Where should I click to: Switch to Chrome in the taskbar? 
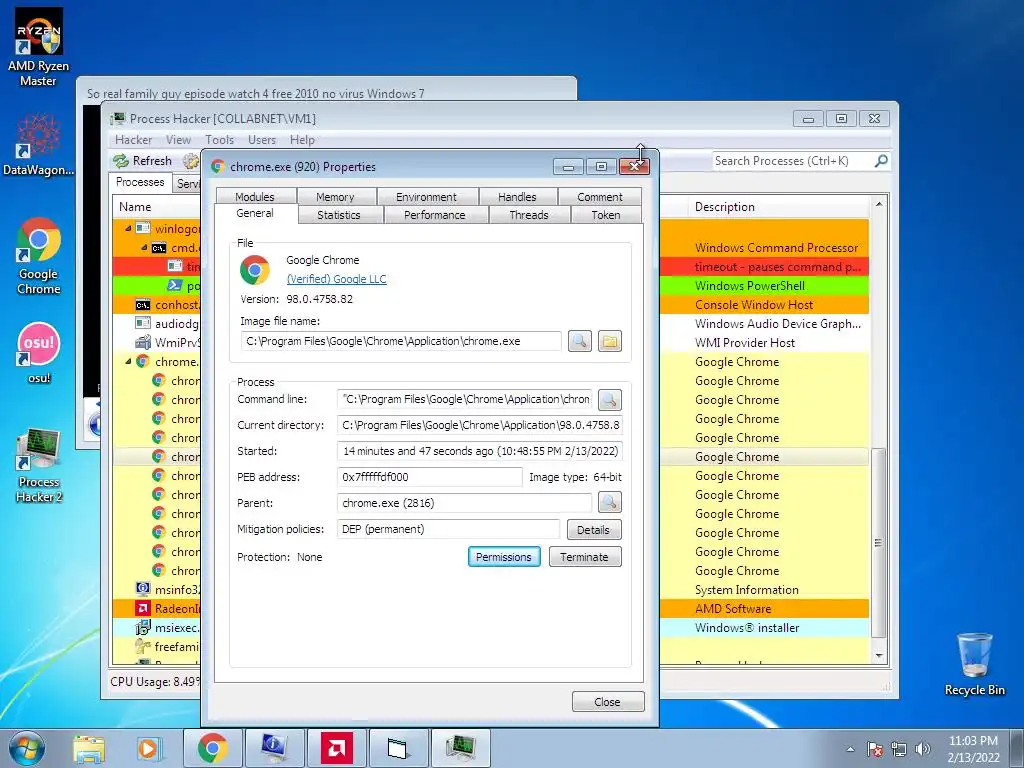pos(213,748)
